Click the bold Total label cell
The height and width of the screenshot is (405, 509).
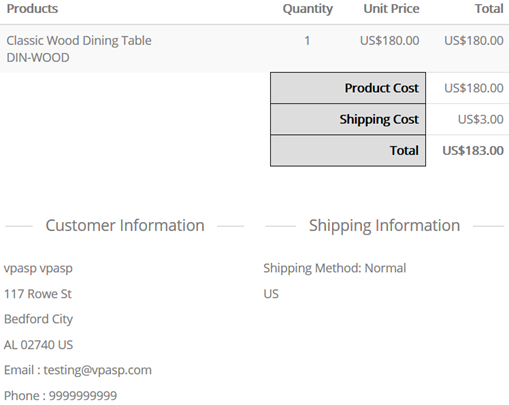pos(348,150)
